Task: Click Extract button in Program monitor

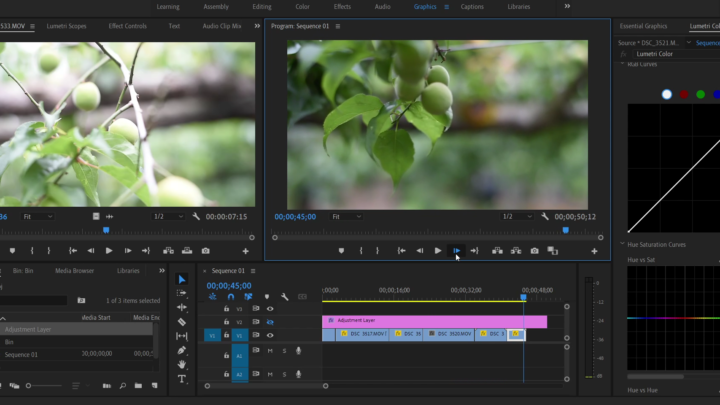Action: [516, 251]
